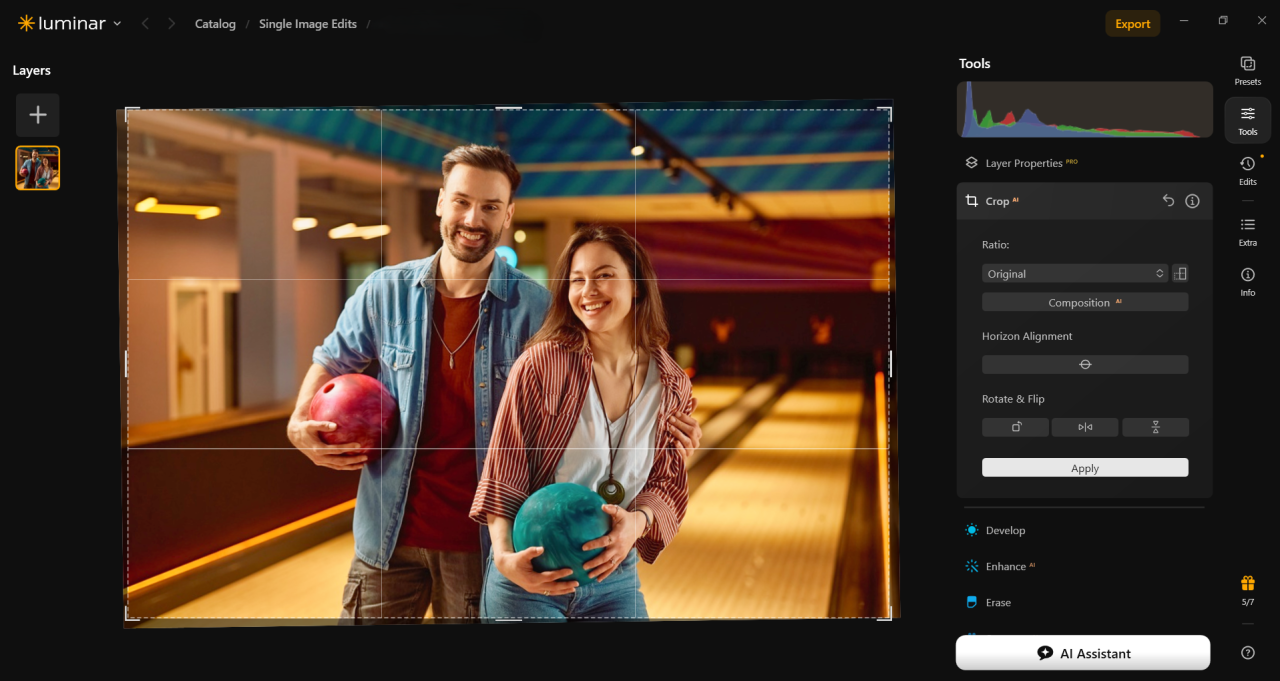Click the "Ratio:" label

point(996,244)
